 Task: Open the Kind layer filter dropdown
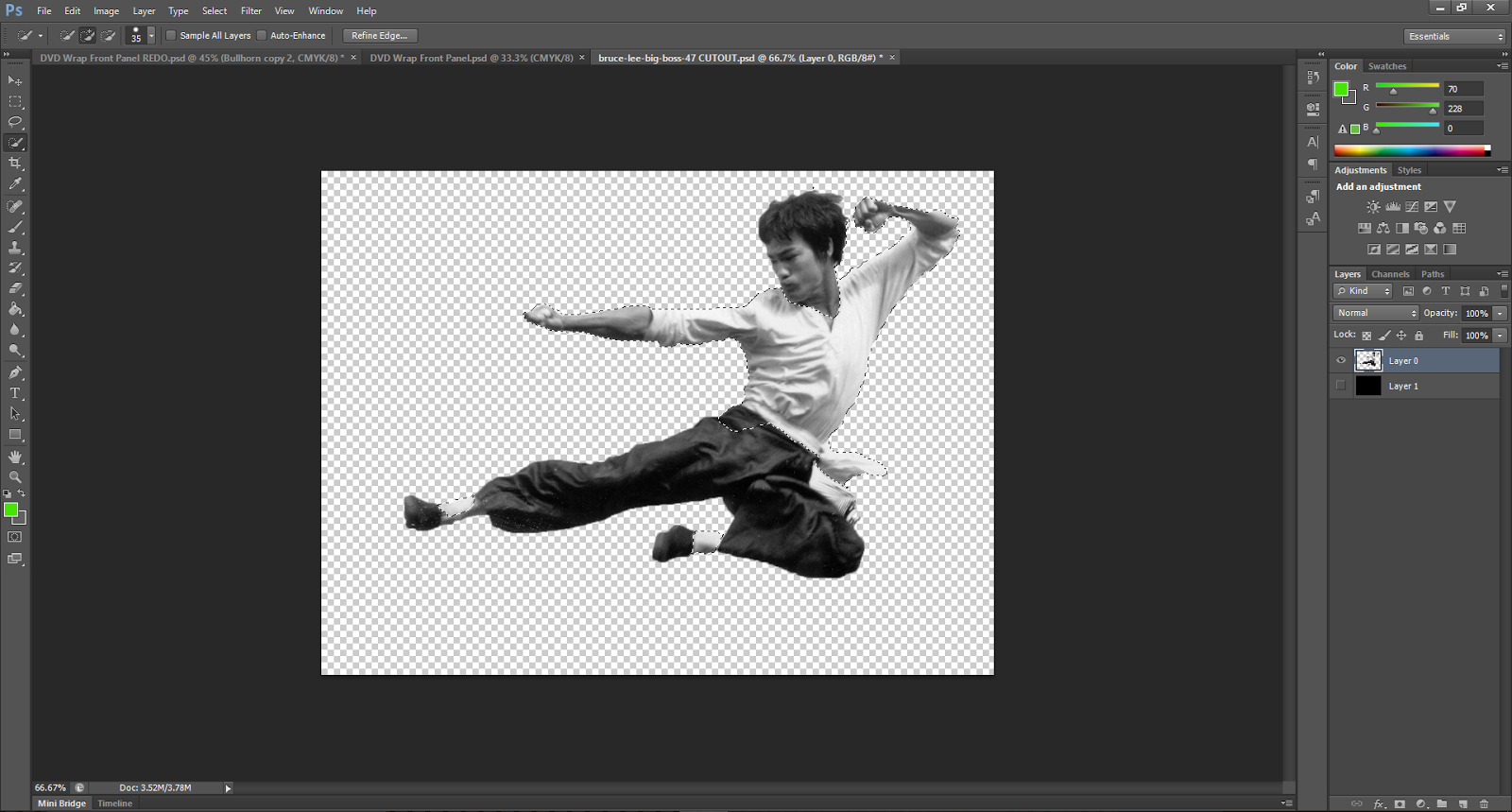pos(1363,291)
